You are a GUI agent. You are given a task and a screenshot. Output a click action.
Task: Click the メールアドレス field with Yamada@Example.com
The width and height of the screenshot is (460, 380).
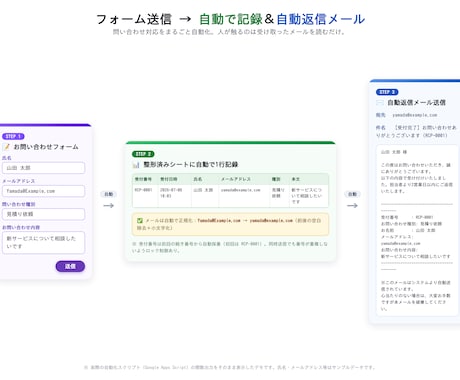43,191
